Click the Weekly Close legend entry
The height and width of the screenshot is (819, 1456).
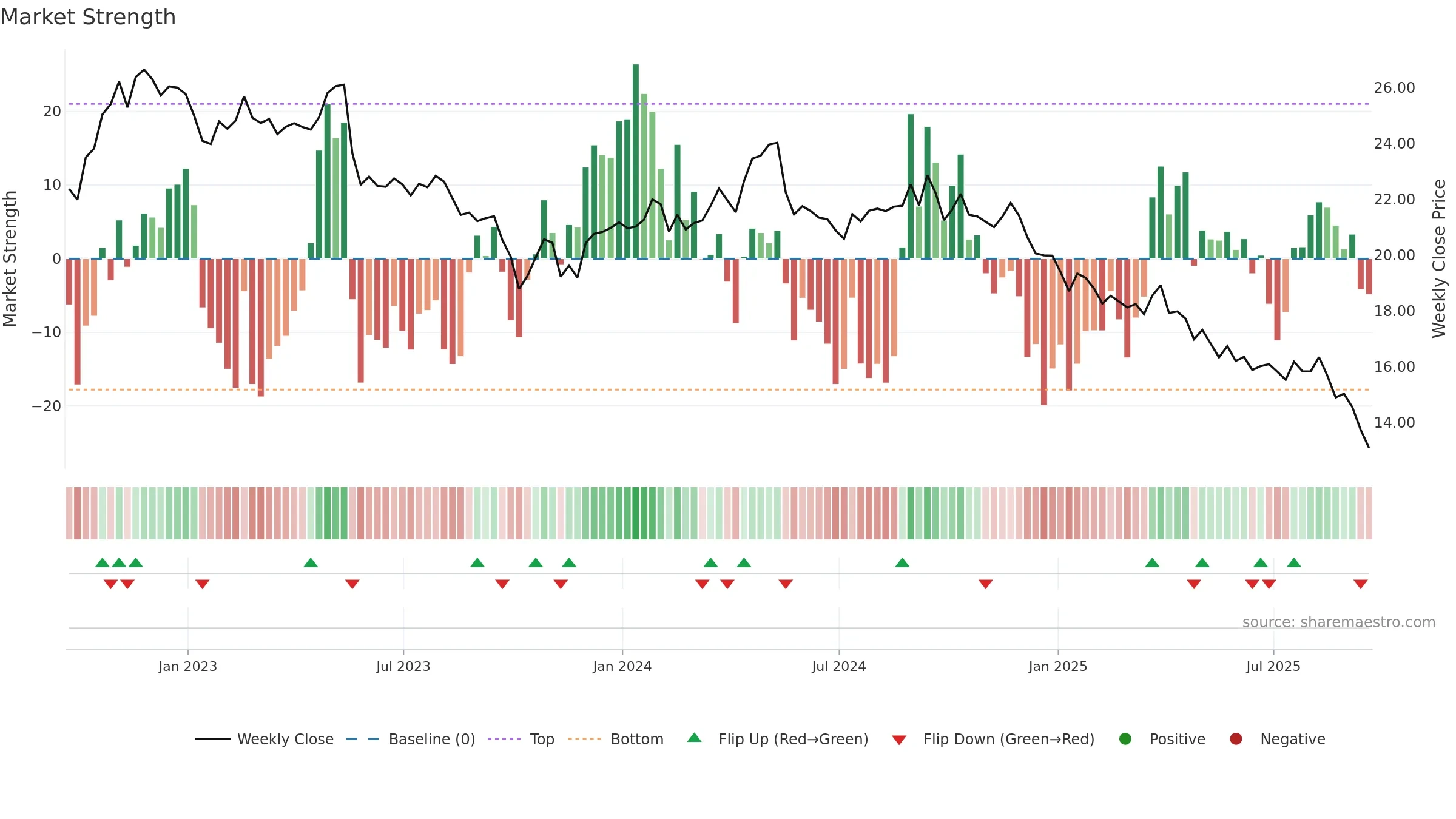264,739
